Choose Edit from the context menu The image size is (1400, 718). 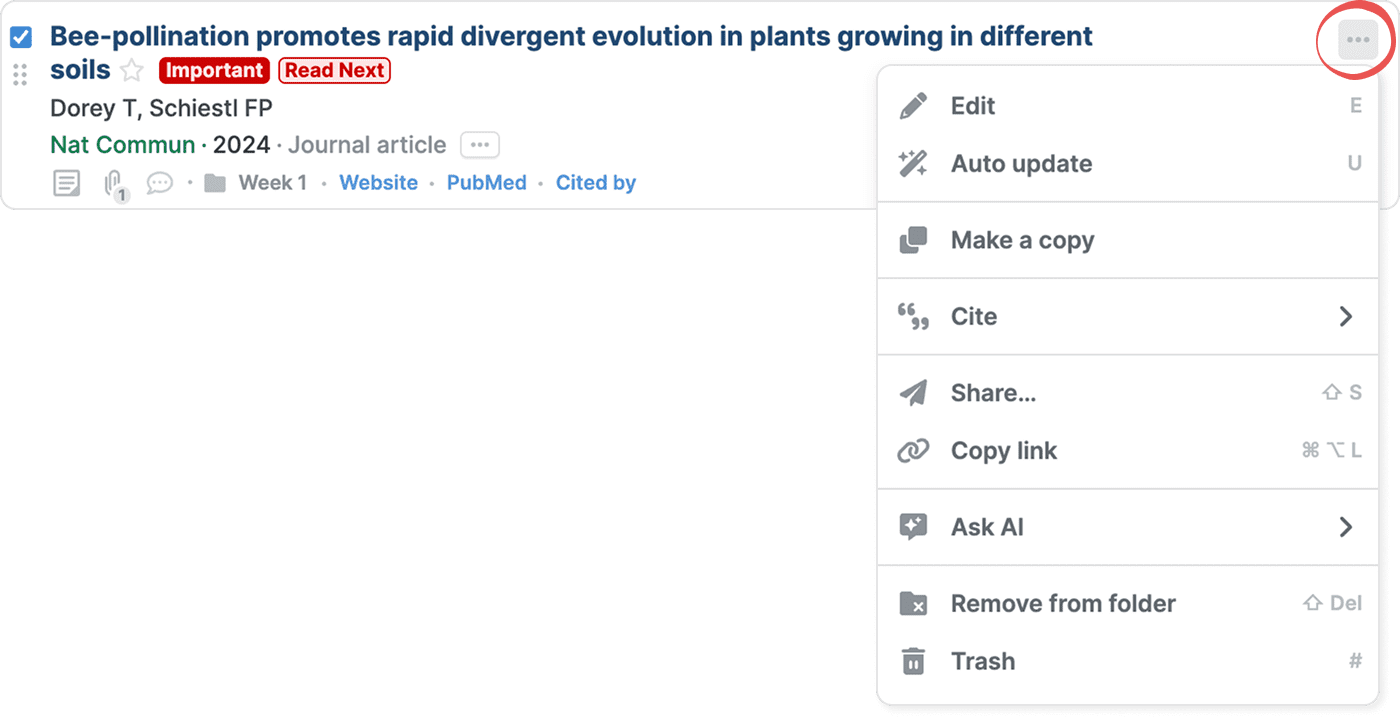point(972,106)
